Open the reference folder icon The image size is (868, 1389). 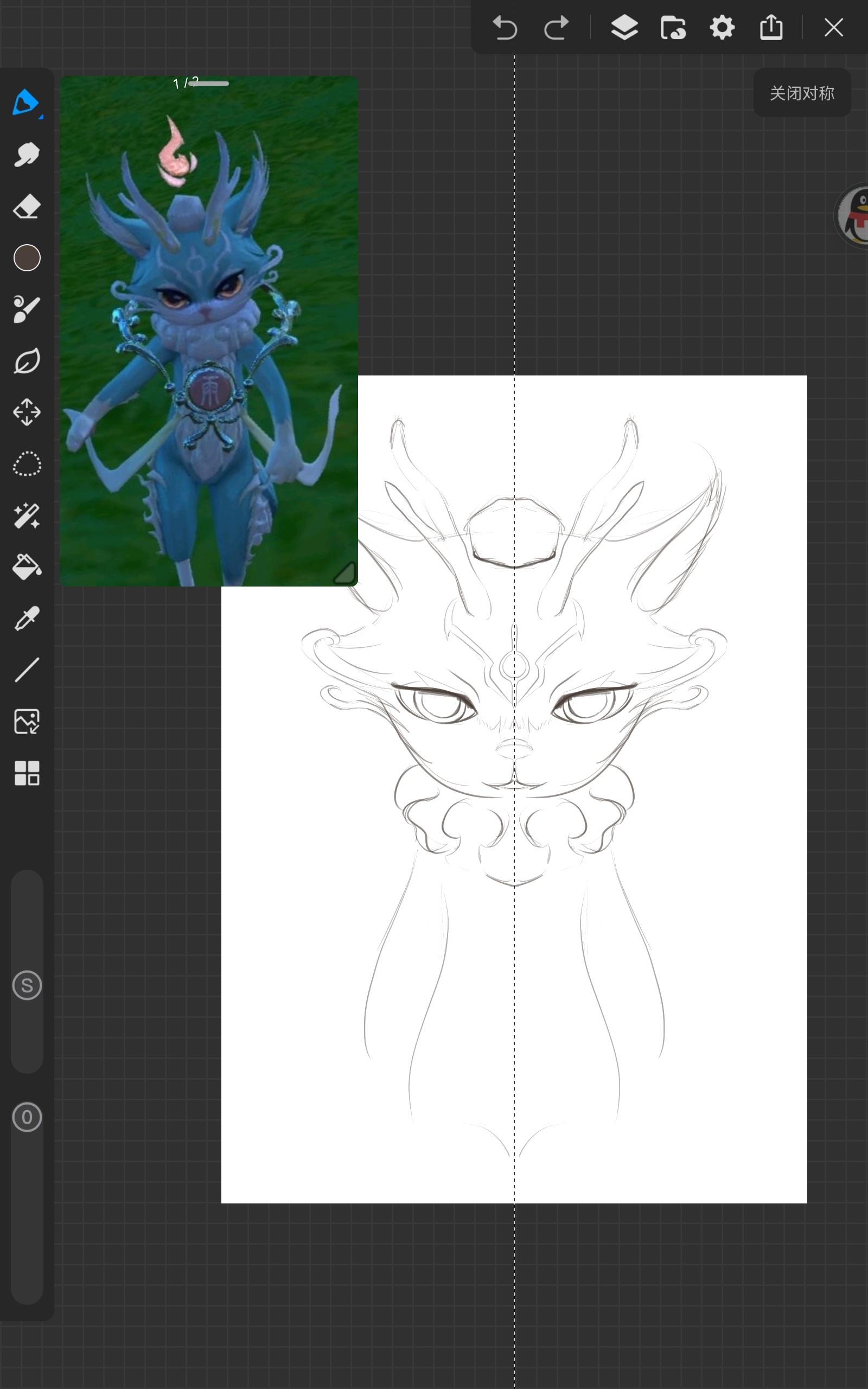click(x=673, y=28)
